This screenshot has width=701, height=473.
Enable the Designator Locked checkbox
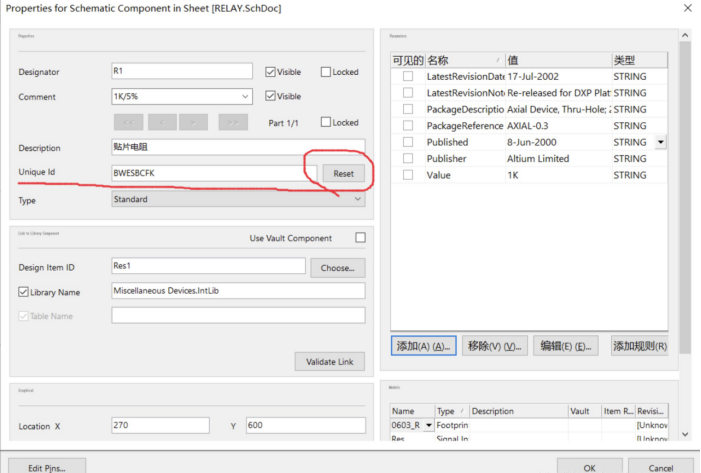pyautogui.click(x=326, y=72)
